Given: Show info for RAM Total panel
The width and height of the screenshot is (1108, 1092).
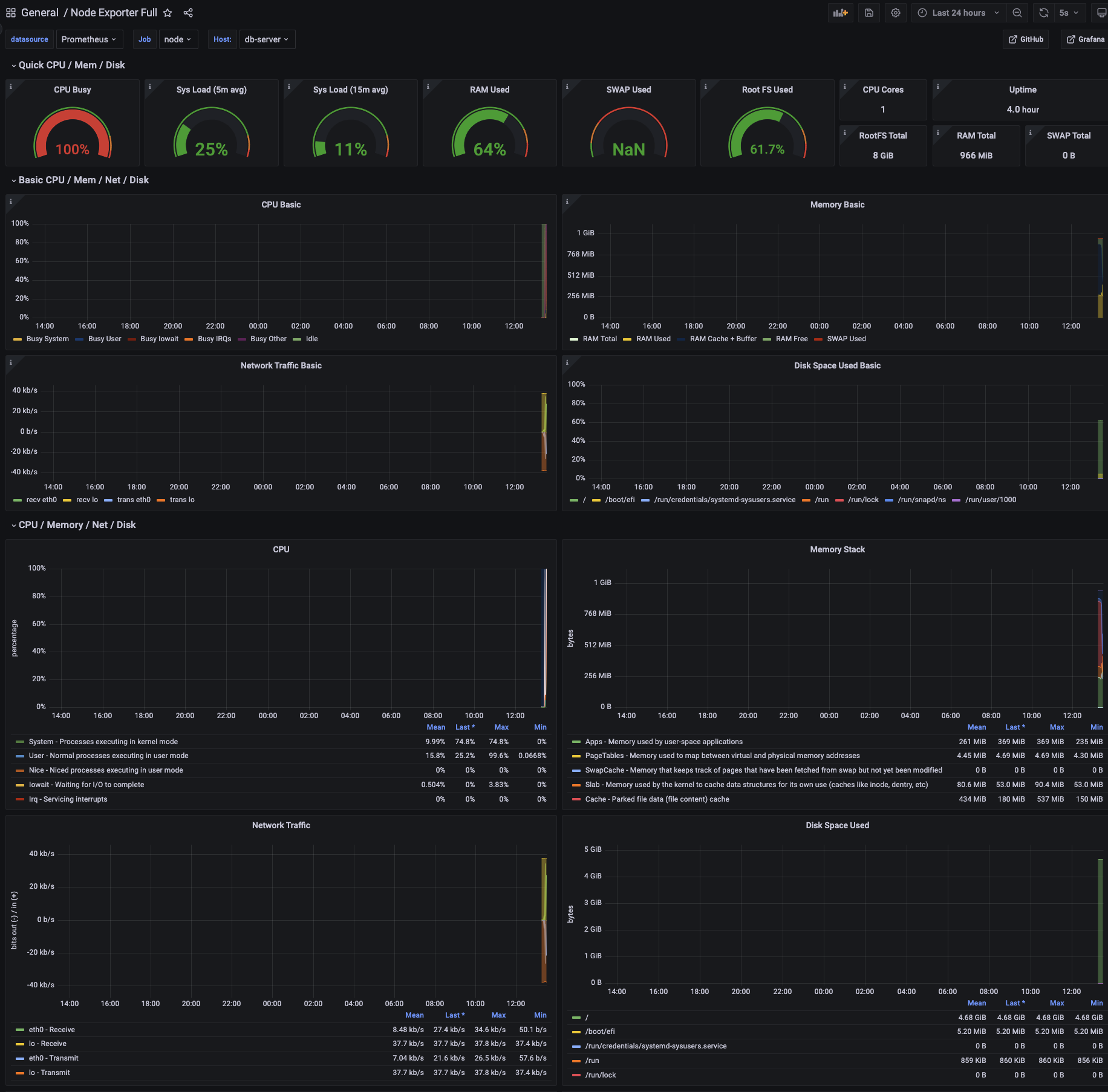Looking at the screenshot, I should pyautogui.click(x=937, y=132).
